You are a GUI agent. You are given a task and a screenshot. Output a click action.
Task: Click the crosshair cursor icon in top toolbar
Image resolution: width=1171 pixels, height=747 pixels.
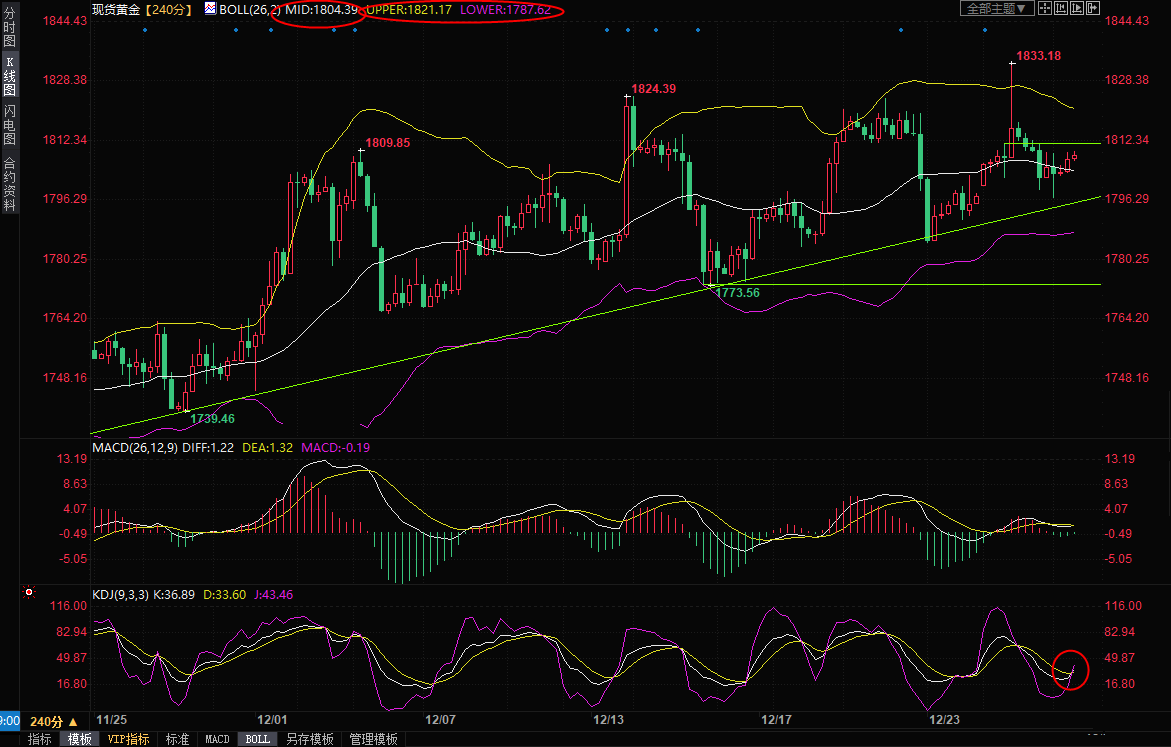click(1045, 8)
